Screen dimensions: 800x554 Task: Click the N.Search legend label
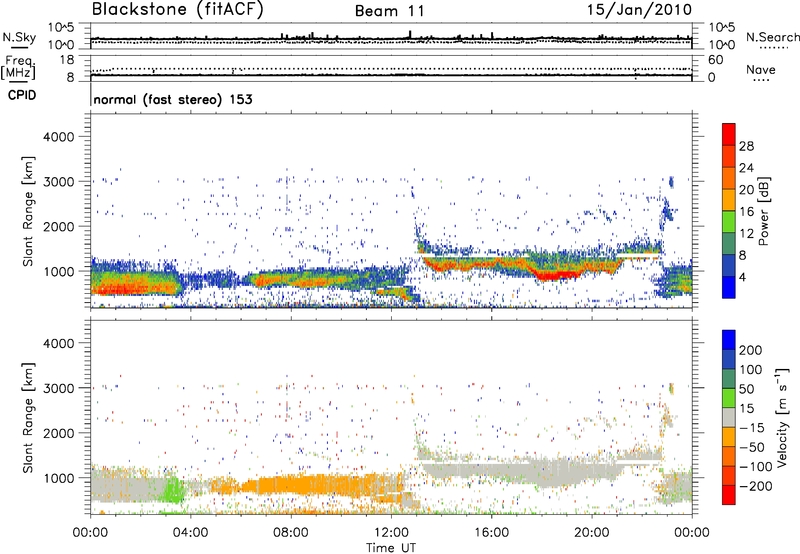(x=772, y=37)
